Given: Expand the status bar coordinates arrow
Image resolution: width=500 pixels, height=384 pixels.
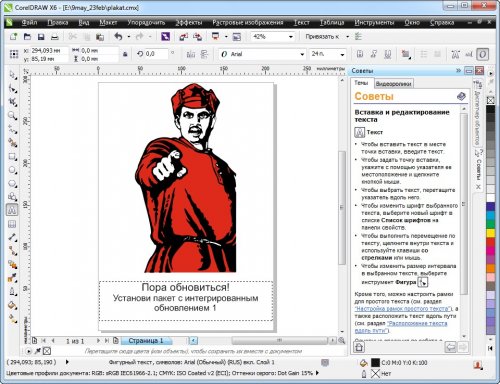Looking at the screenshot, I should [67, 362].
